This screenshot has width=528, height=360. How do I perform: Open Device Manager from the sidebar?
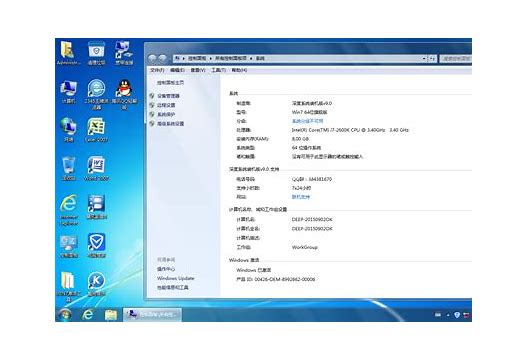click(168, 96)
